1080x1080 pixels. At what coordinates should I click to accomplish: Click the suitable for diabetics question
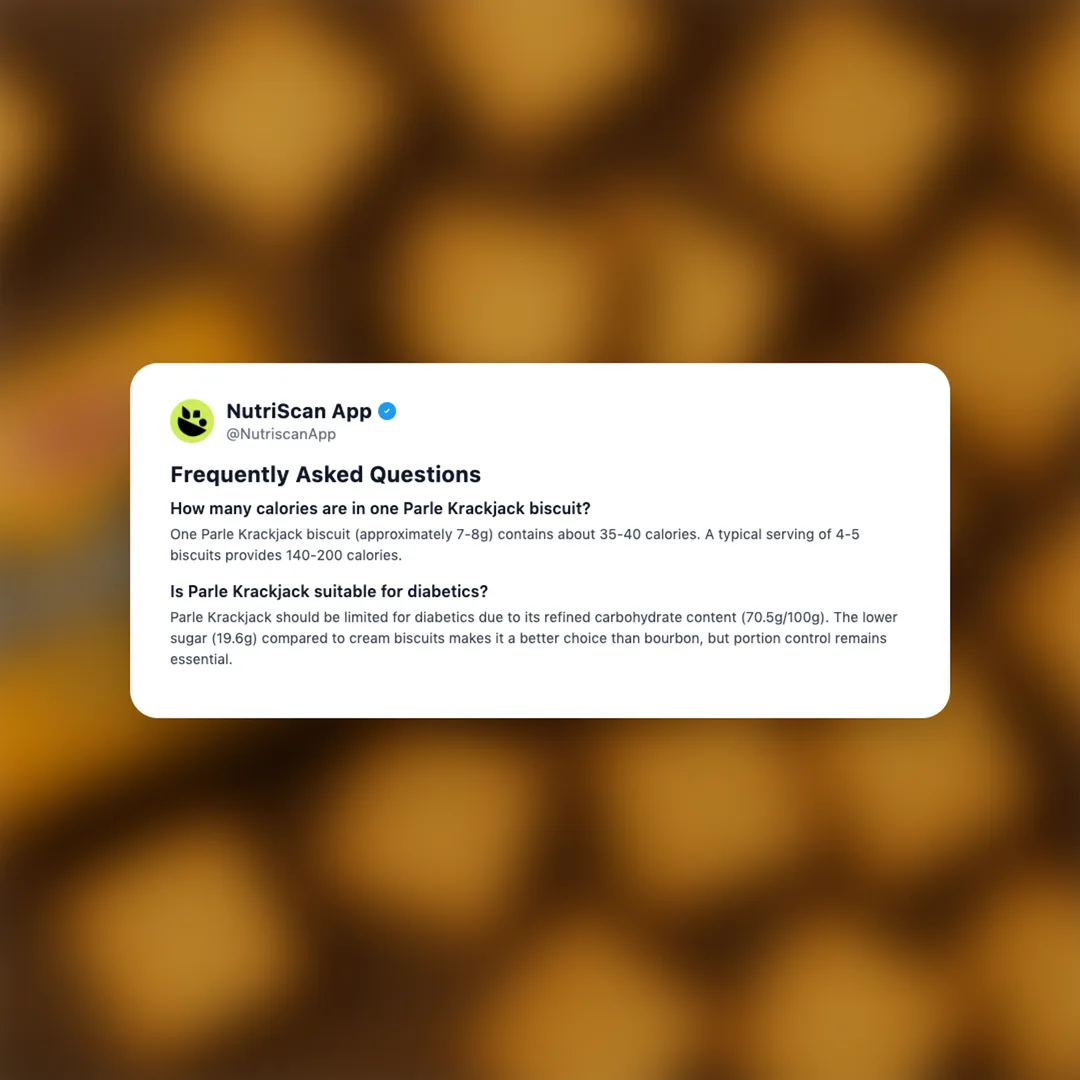[329, 592]
